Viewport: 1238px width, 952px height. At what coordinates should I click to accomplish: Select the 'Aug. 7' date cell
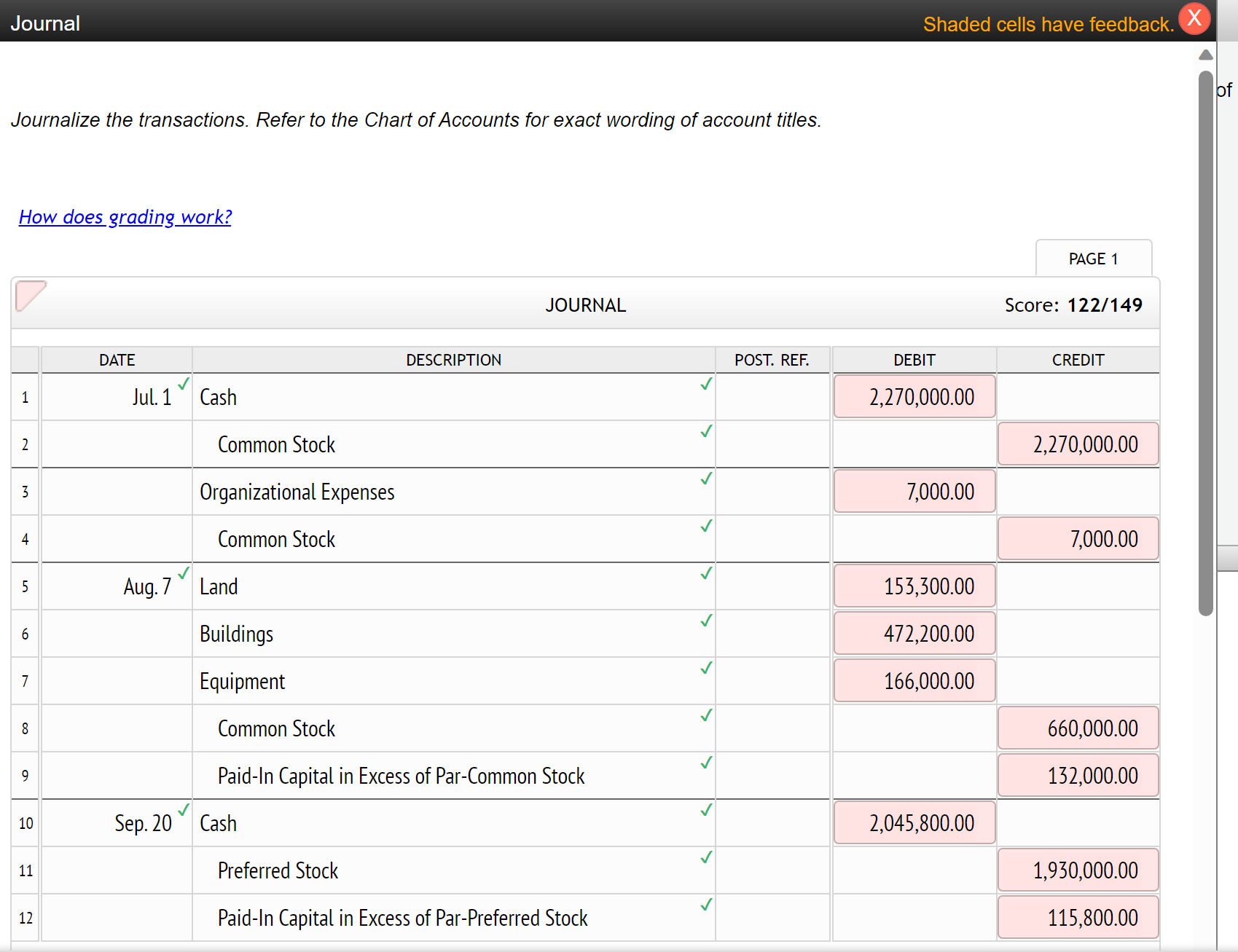click(x=117, y=586)
